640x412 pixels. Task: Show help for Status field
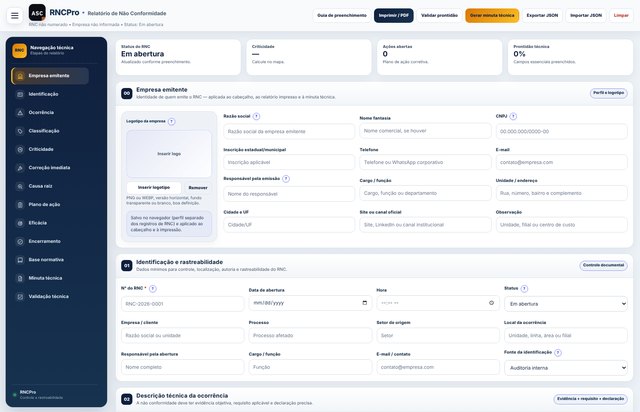point(524,289)
